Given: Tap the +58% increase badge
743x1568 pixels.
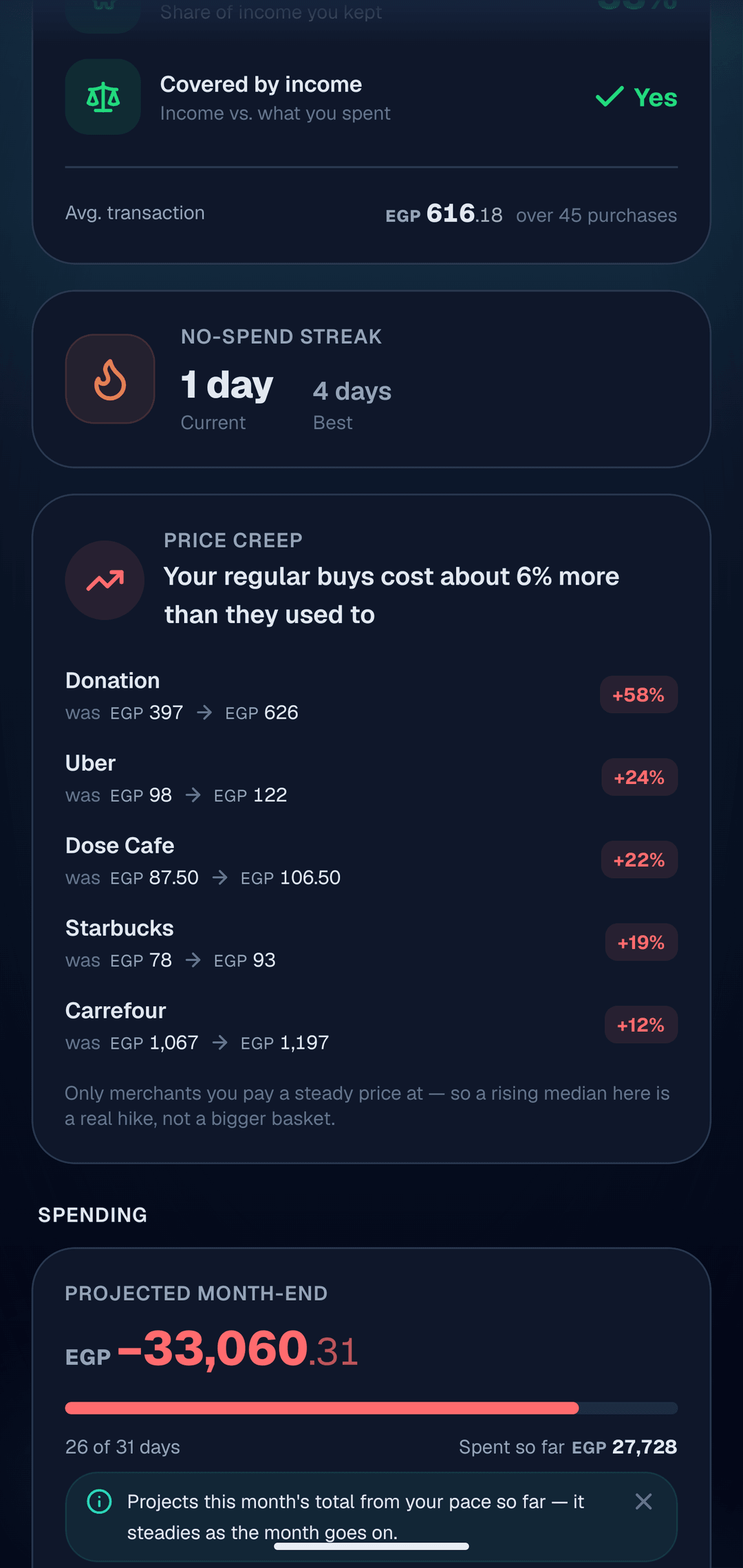Looking at the screenshot, I should point(638,695).
